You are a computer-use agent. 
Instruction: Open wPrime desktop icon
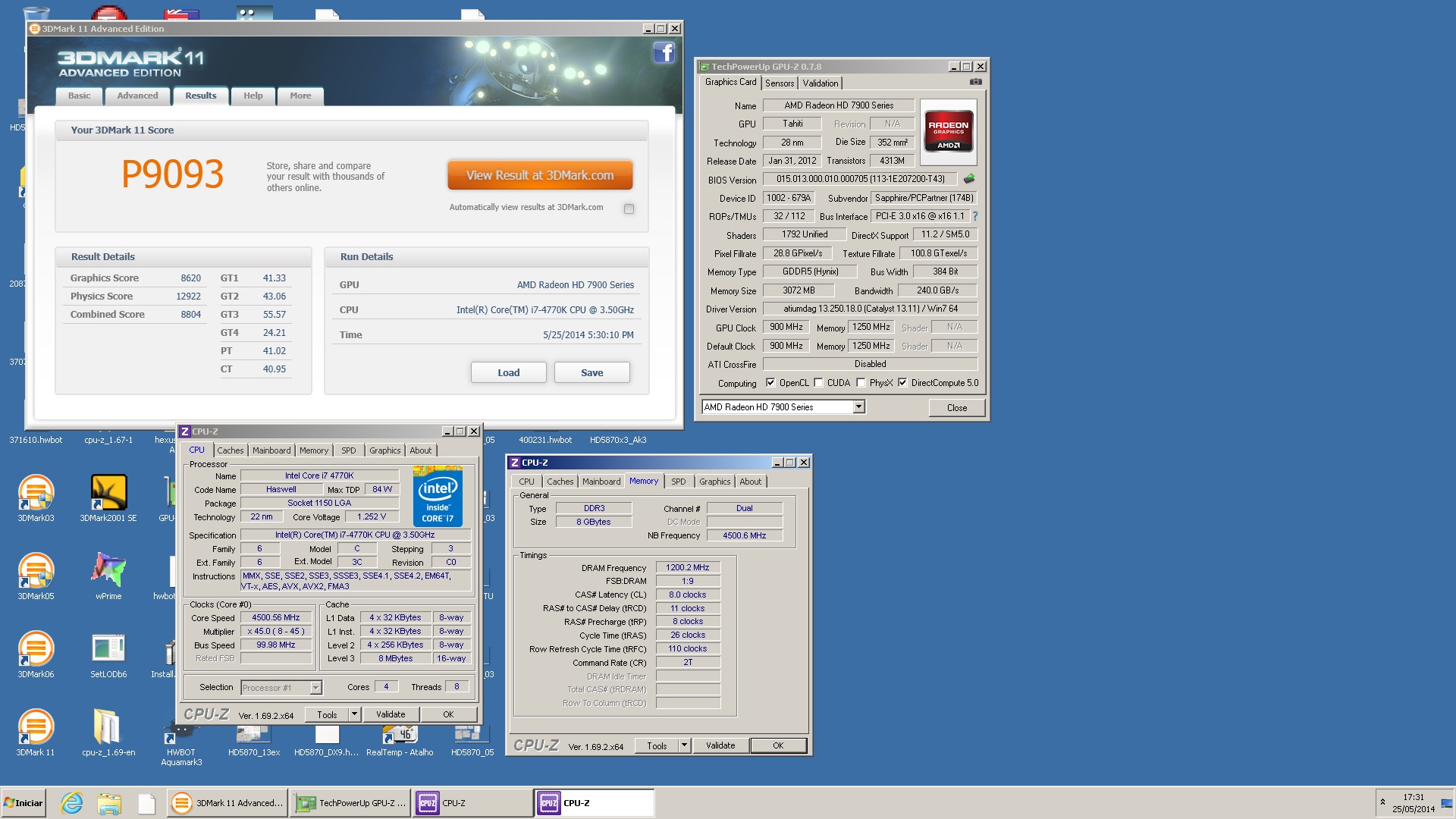coord(108,576)
